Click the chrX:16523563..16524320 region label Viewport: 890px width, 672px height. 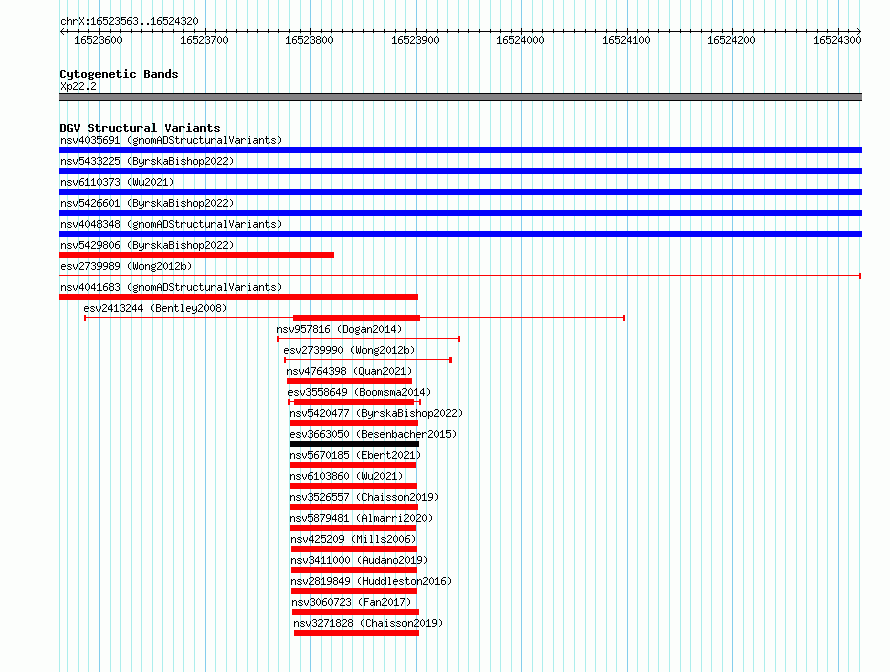[129, 21]
